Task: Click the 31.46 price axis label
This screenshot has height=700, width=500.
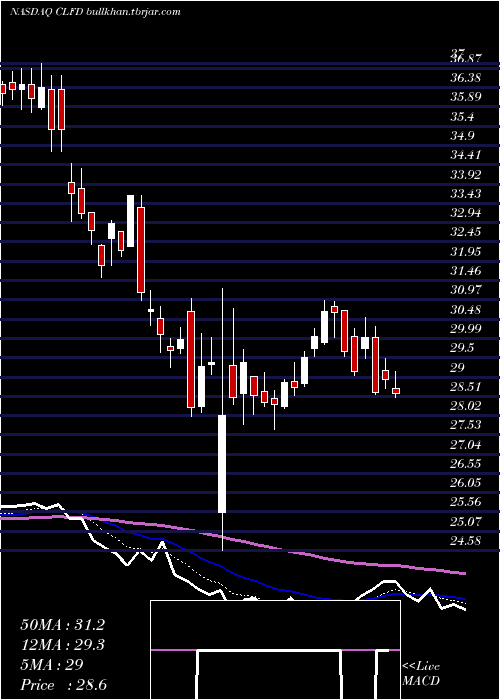Action: coord(466,271)
